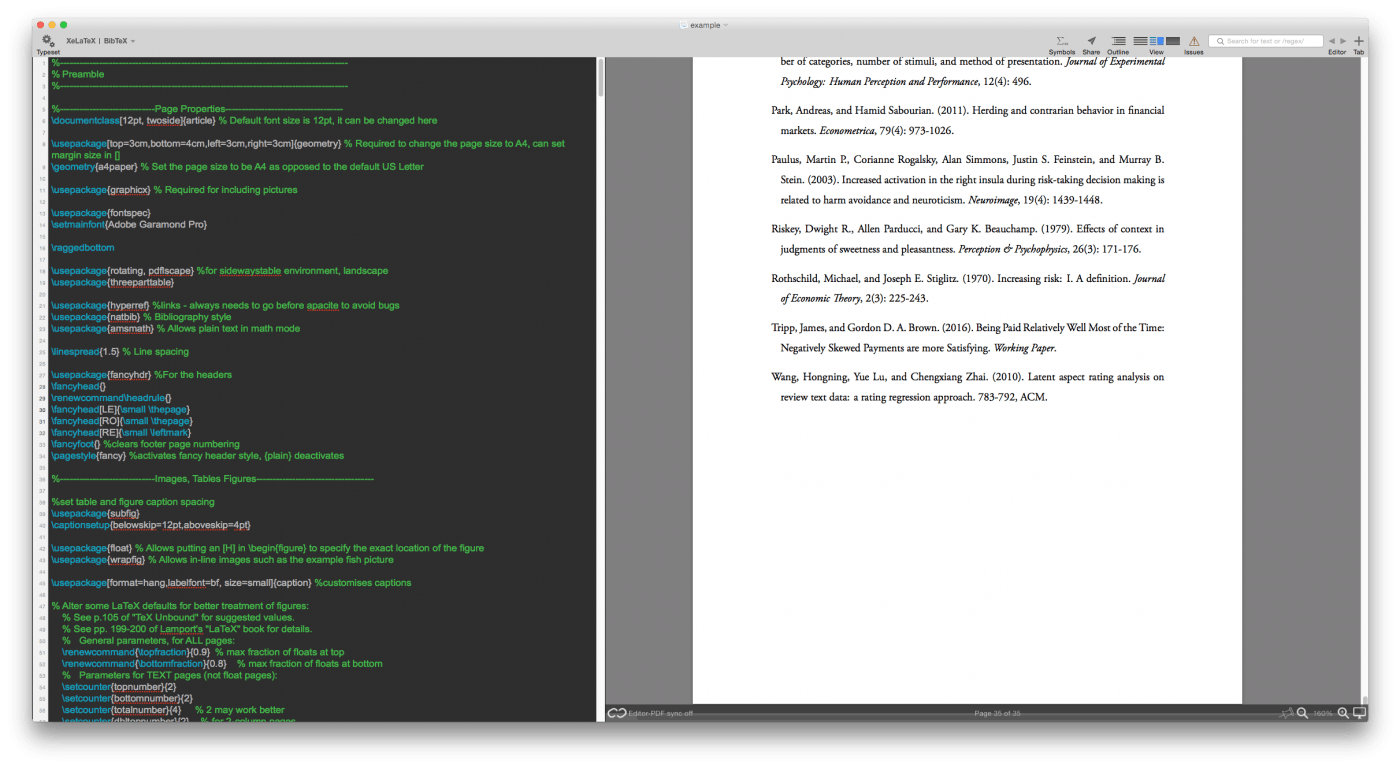1400x768 pixels.
Task: Enable split editor and PDF view
Action: tap(1156, 41)
